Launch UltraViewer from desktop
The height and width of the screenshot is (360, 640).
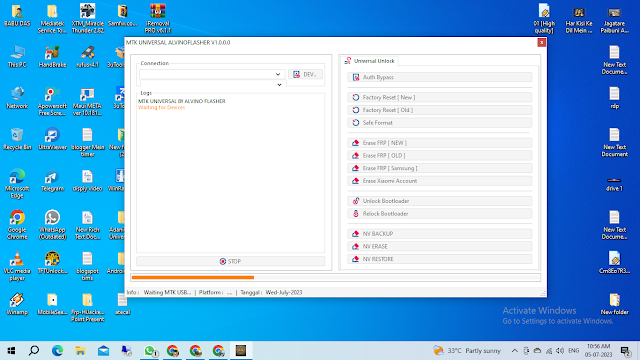click(x=52, y=139)
